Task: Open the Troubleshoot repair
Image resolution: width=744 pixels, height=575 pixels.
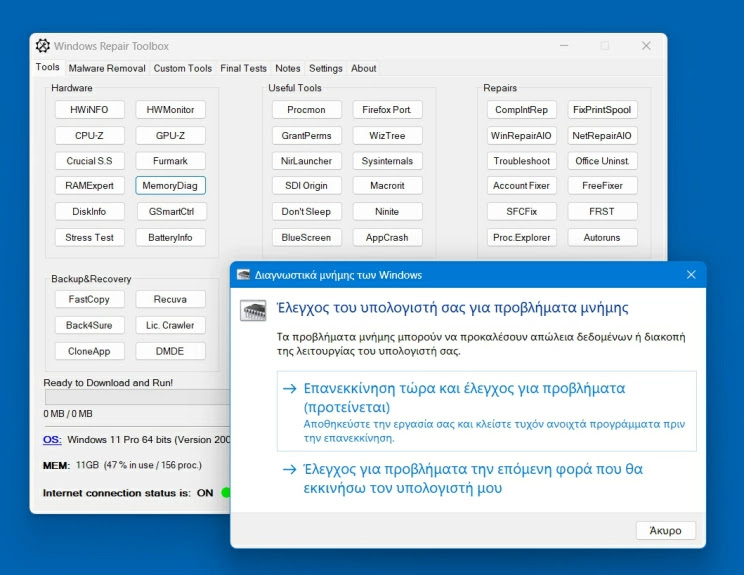Action: pos(521,161)
